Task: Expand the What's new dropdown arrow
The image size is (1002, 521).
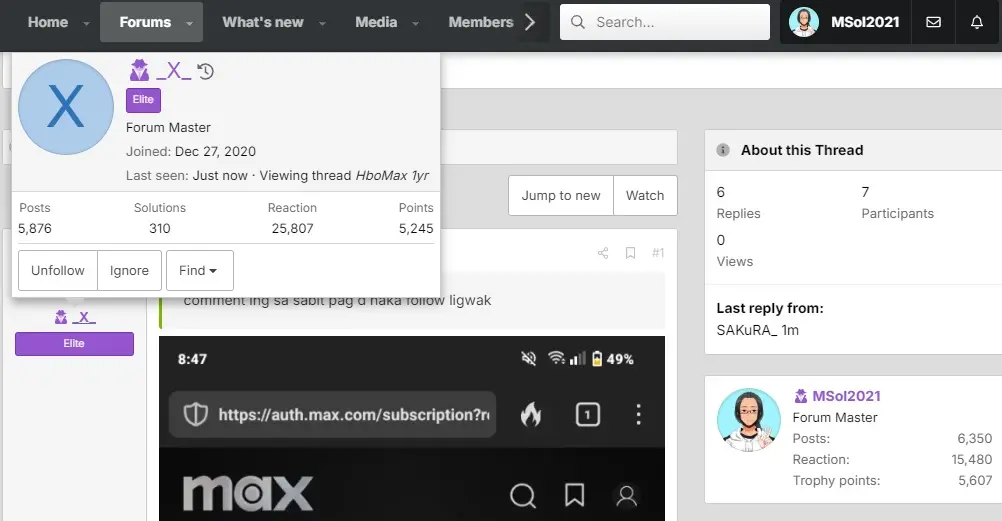Action: [x=322, y=23]
